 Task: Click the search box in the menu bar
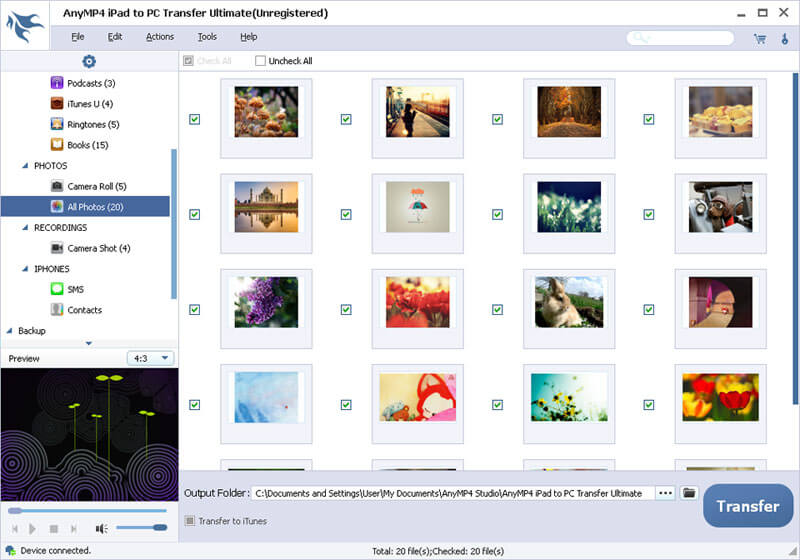680,38
